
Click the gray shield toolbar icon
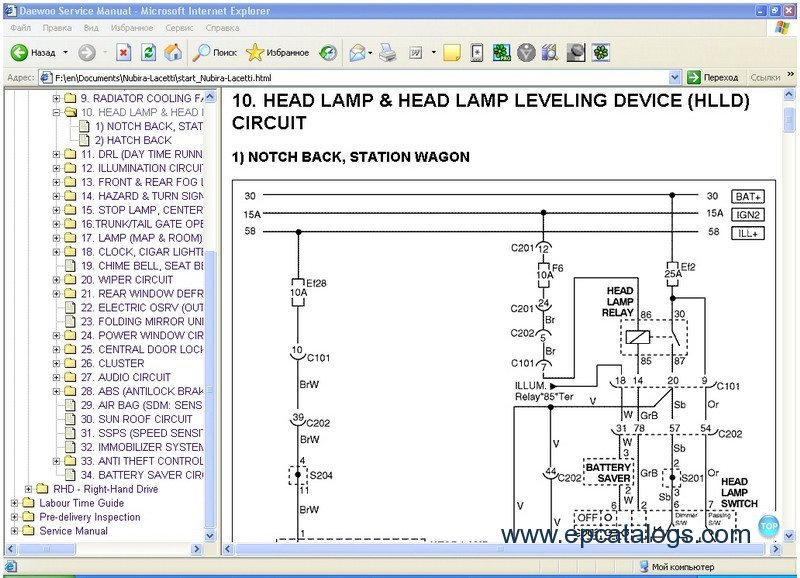click(x=526, y=52)
